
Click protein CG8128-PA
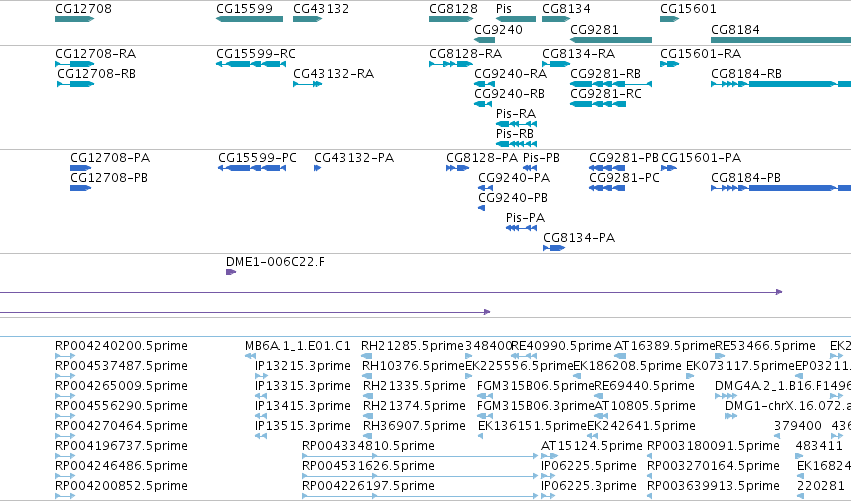[458, 168]
